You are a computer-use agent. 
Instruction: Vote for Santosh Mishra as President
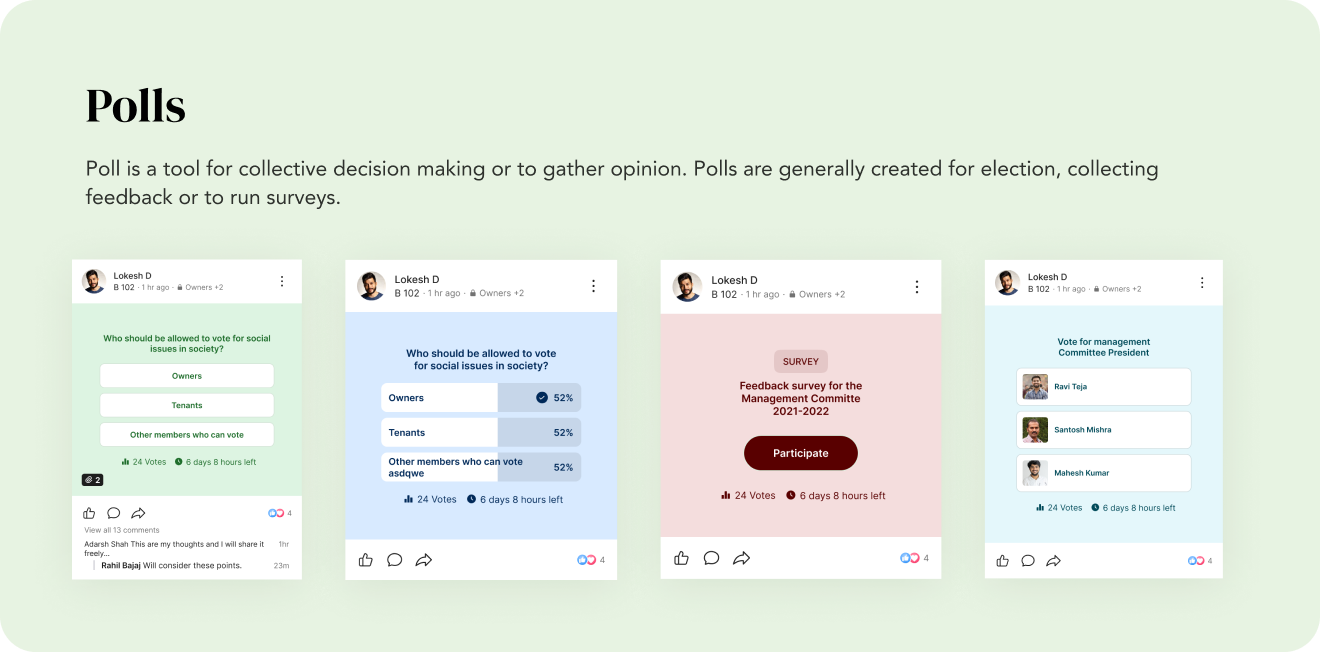(x=1103, y=430)
